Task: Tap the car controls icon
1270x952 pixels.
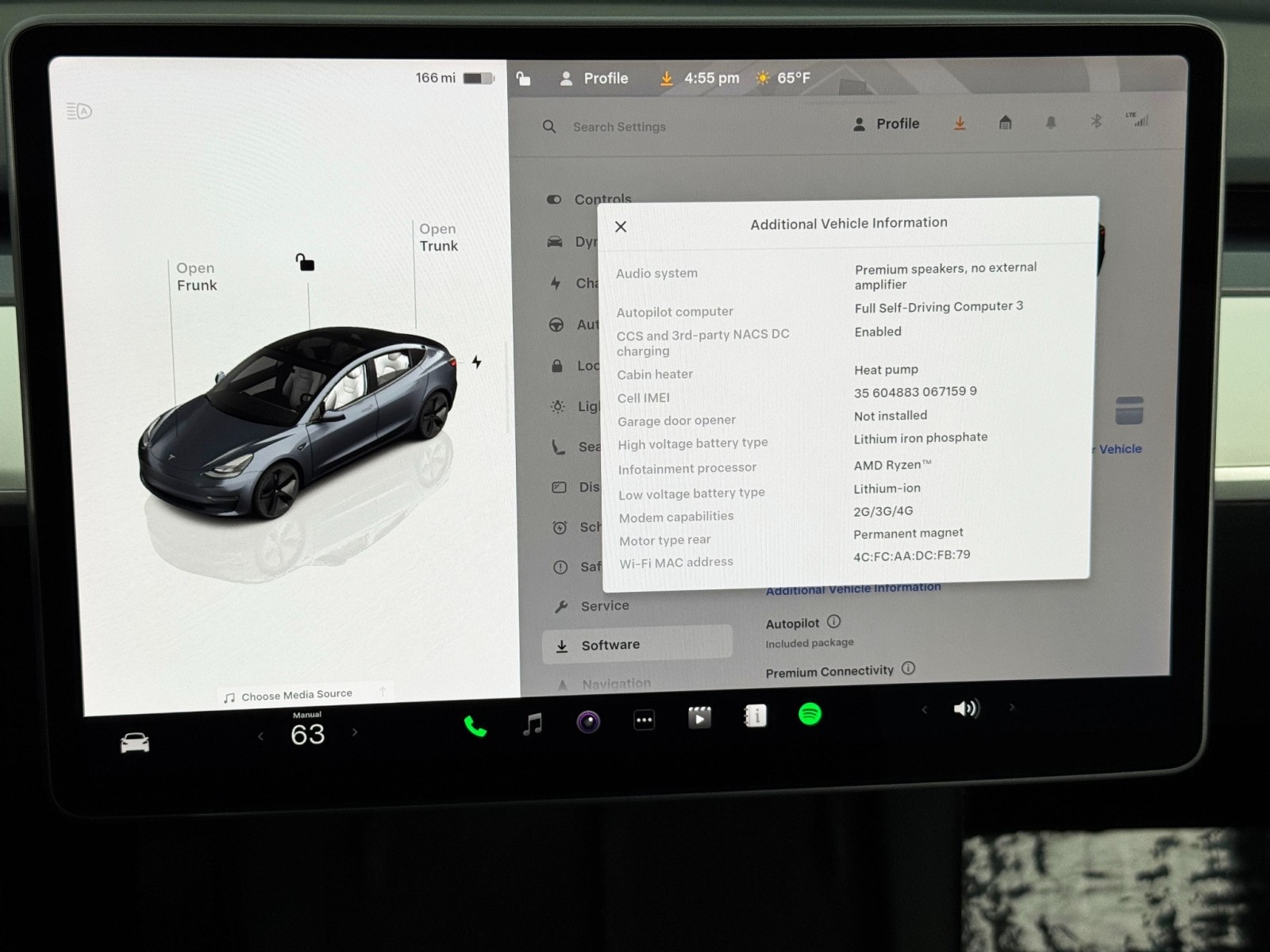Action: (x=134, y=743)
